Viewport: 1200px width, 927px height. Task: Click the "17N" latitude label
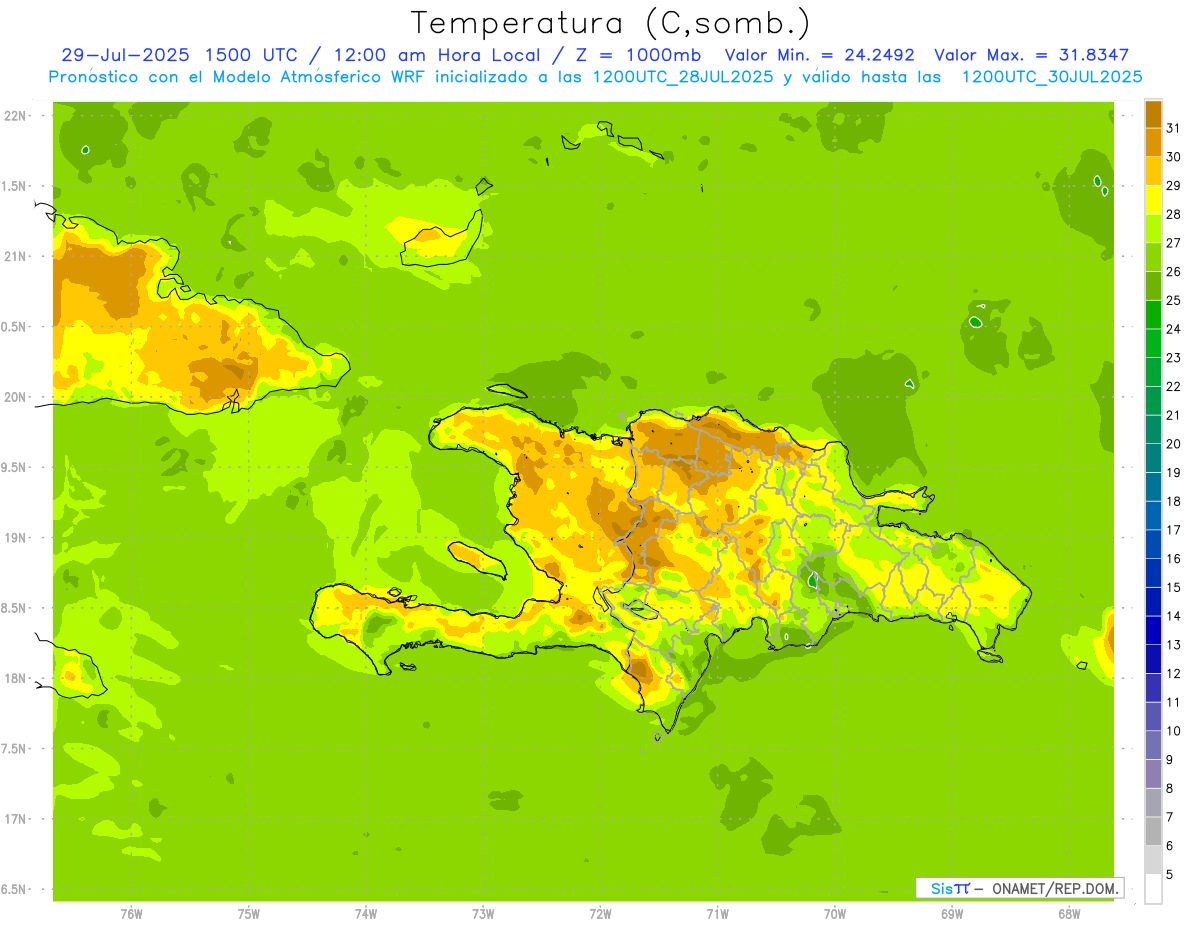(x=16, y=819)
